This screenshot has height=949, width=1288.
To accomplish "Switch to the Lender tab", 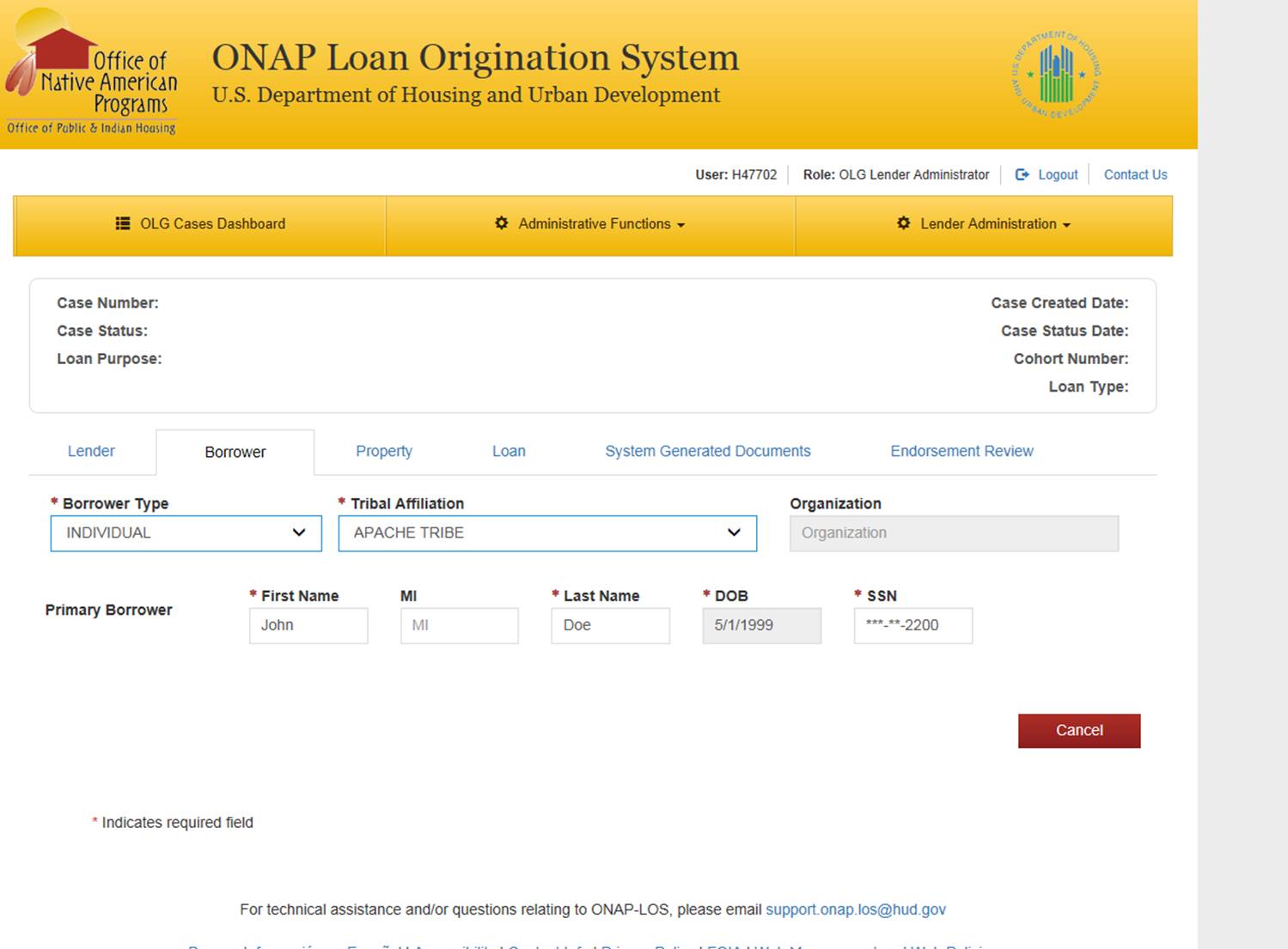I will [x=91, y=451].
